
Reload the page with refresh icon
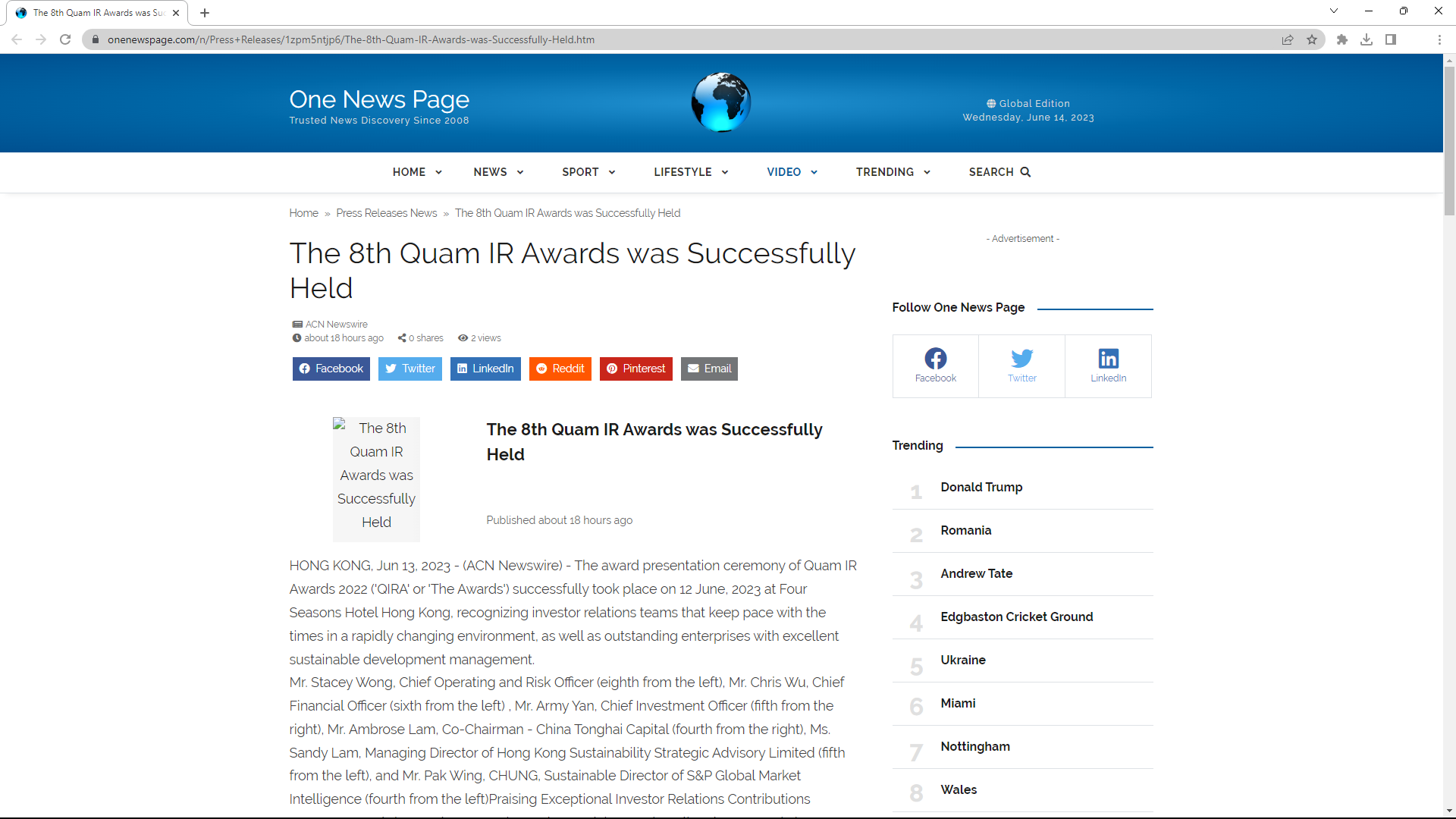pos(65,39)
